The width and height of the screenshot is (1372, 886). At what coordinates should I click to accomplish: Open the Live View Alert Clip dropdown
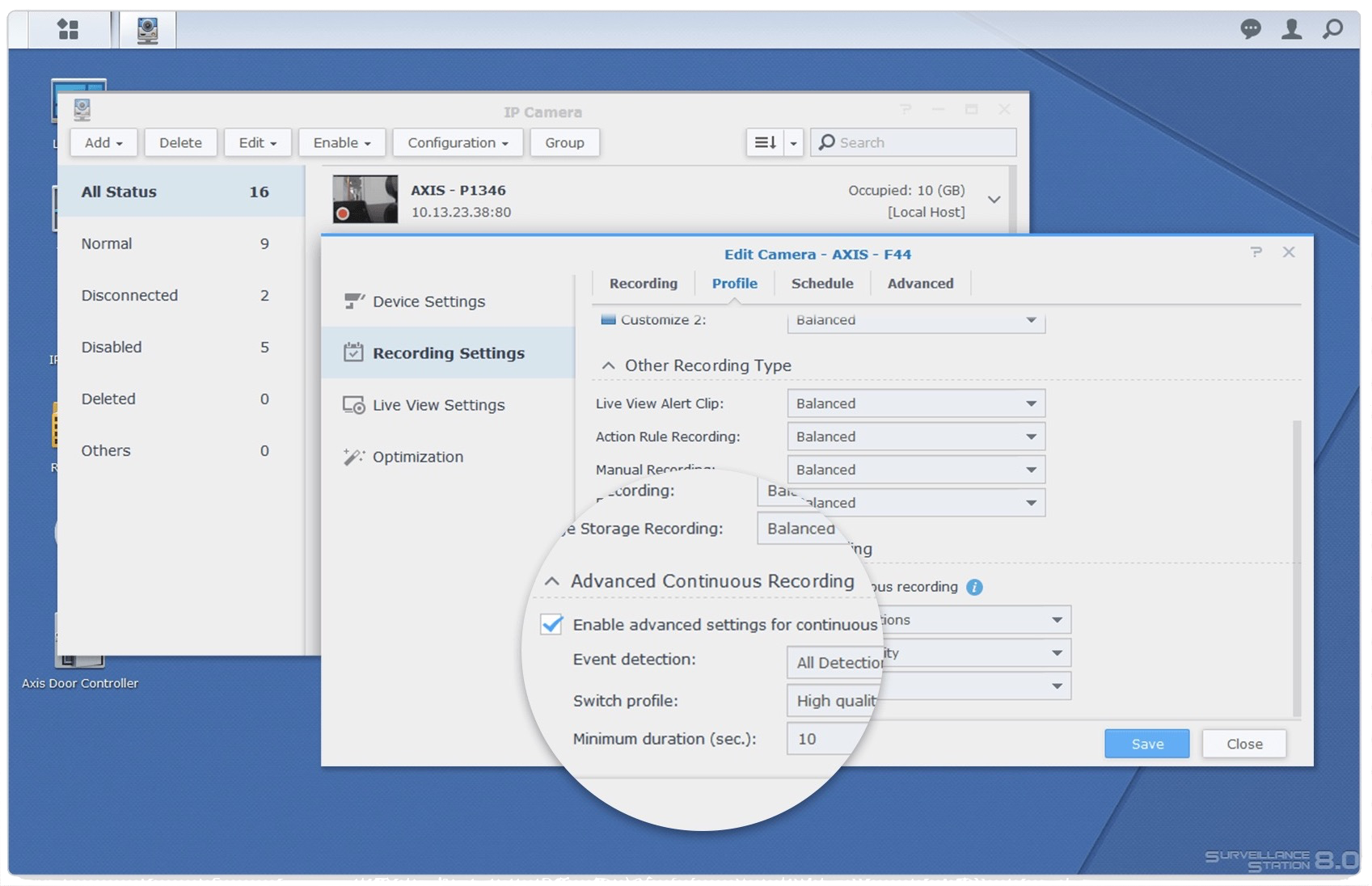click(915, 403)
